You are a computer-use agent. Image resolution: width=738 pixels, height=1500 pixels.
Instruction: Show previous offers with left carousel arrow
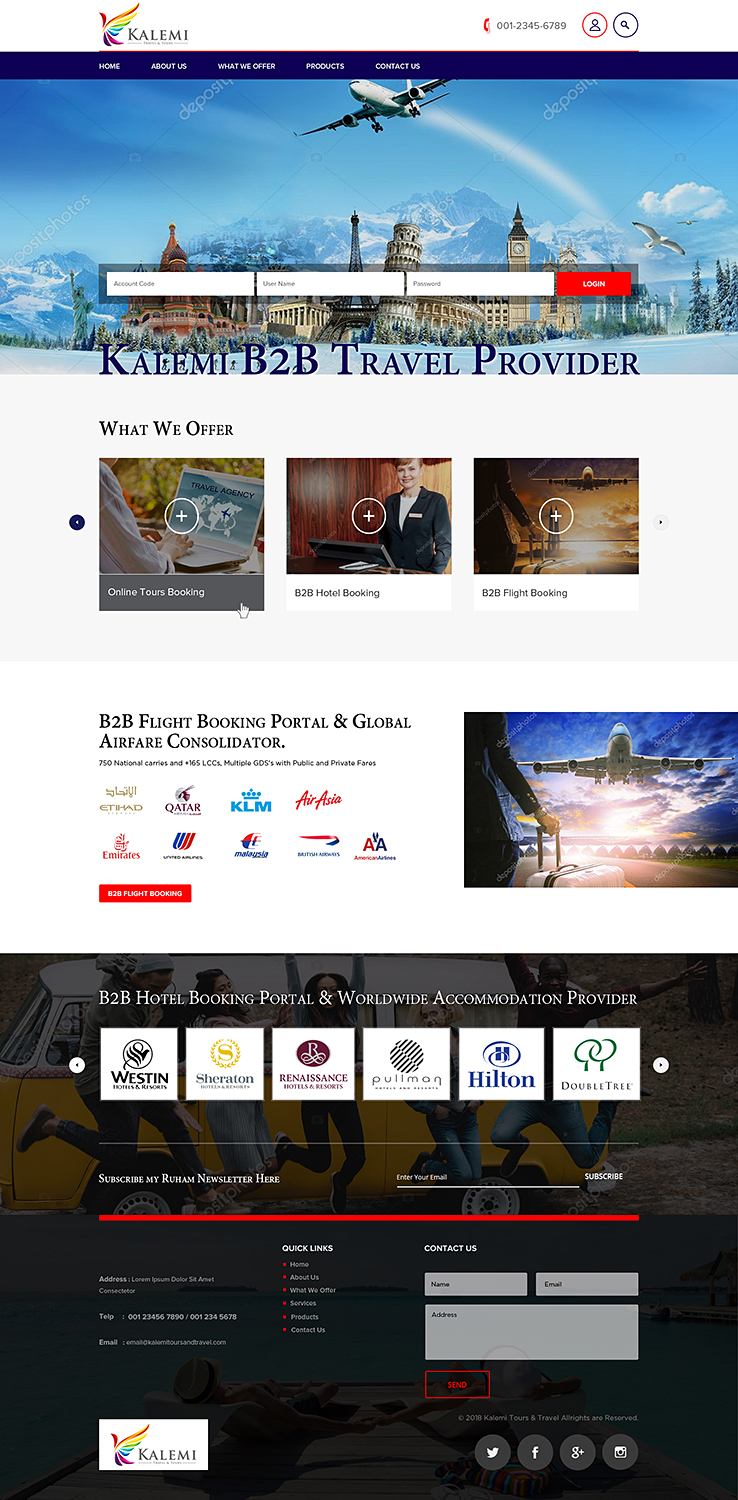coord(77,522)
